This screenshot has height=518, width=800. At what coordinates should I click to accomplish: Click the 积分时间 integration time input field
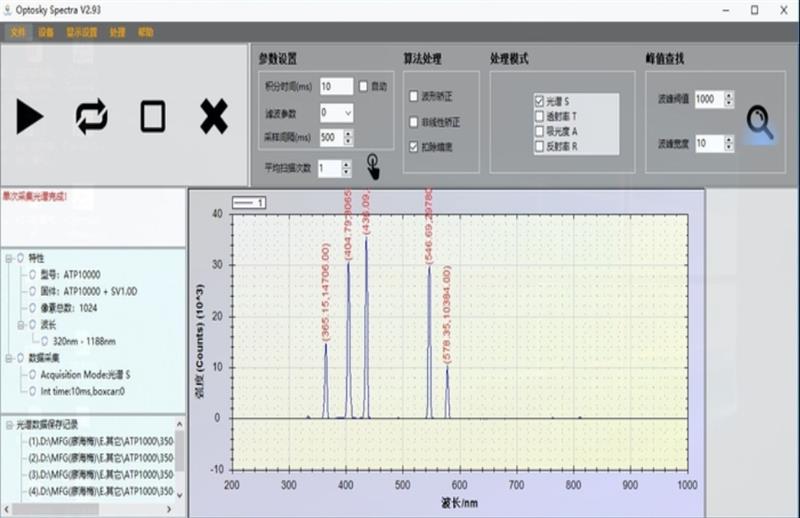pos(335,86)
